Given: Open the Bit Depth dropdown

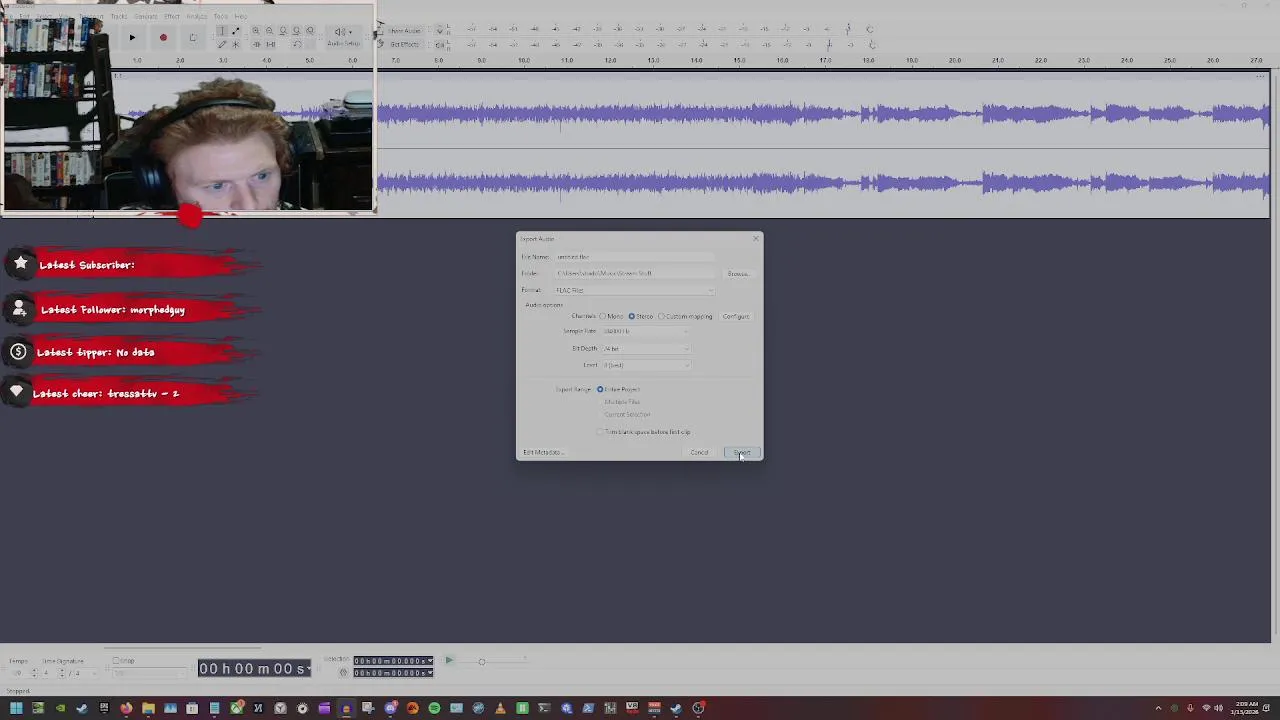Looking at the screenshot, I should 645,348.
